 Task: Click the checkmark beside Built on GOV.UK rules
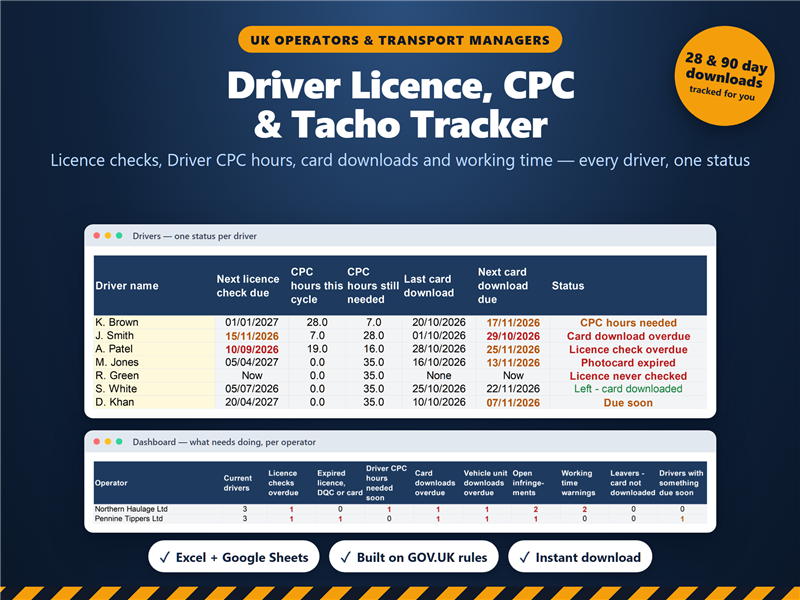coord(345,557)
